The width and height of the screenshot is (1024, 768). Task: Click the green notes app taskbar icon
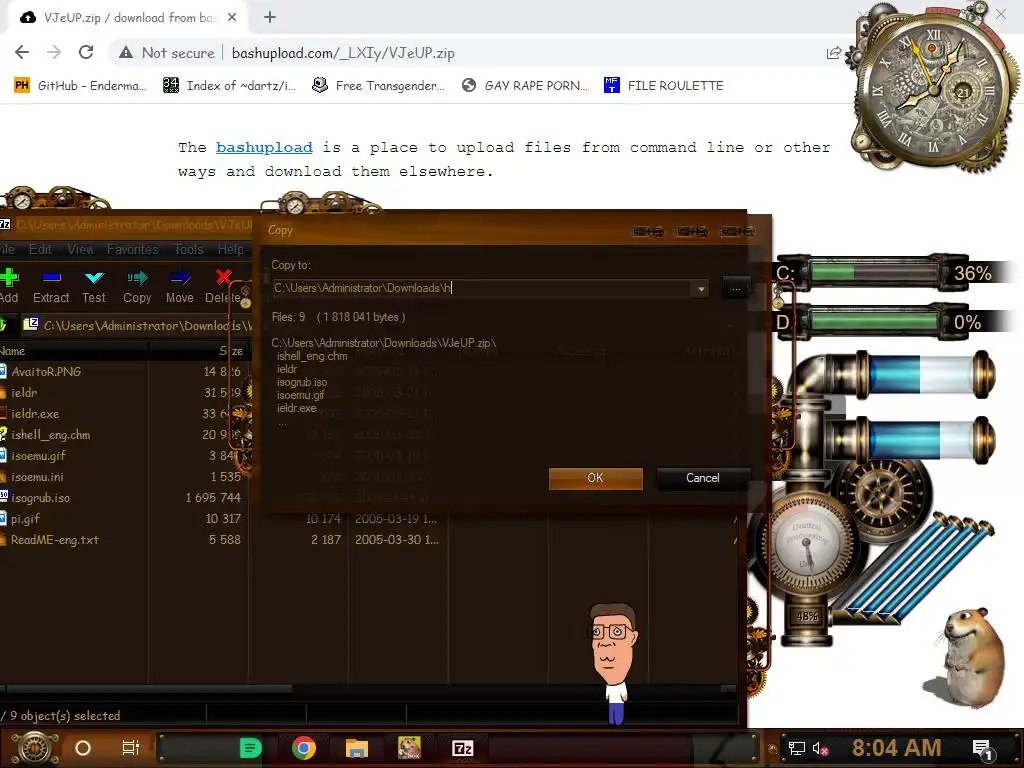click(250, 748)
